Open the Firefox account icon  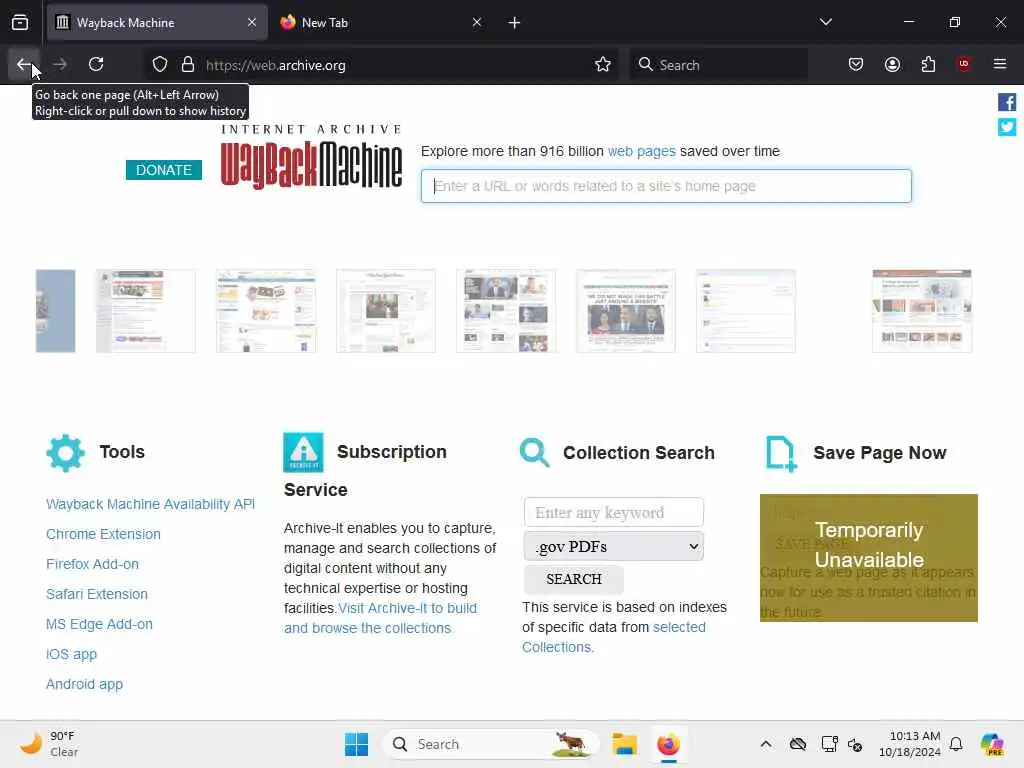(x=892, y=64)
